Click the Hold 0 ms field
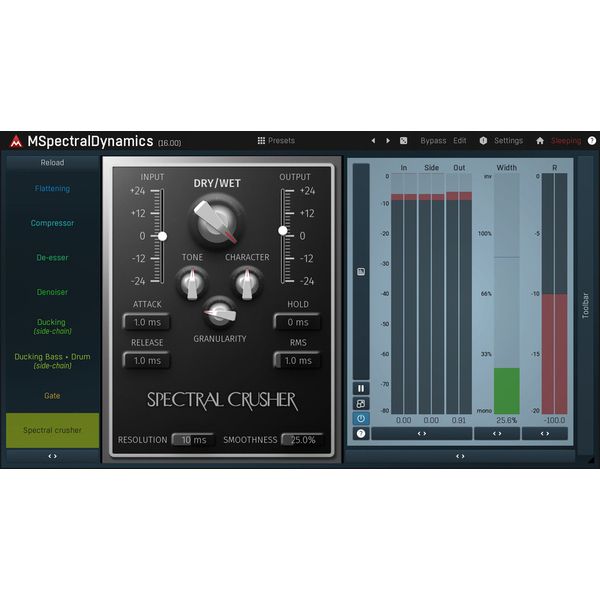Image resolution: width=600 pixels, height=600 pixels. point(297,322)
